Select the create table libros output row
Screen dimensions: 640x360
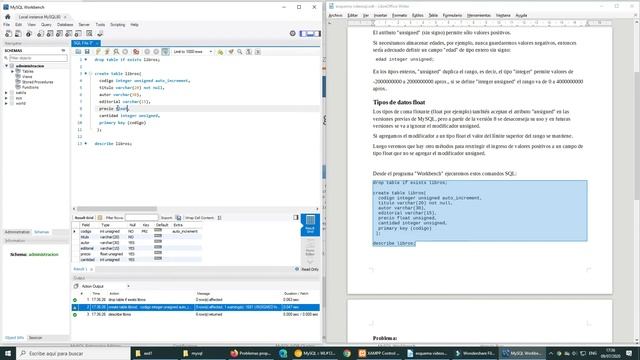pyautogui.click(x=196, y=307)
